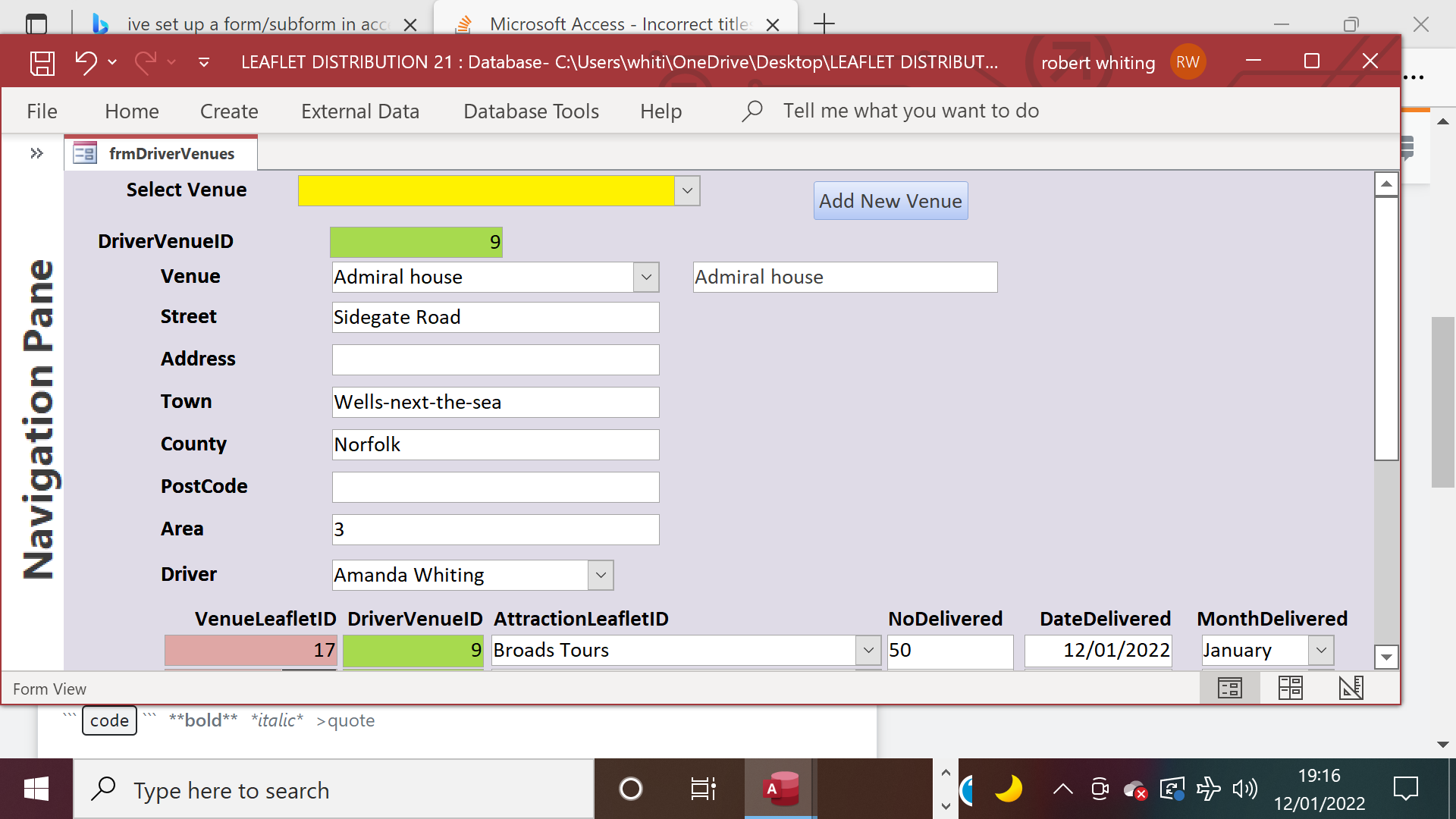Switch to the Bing browser tab

254,24
